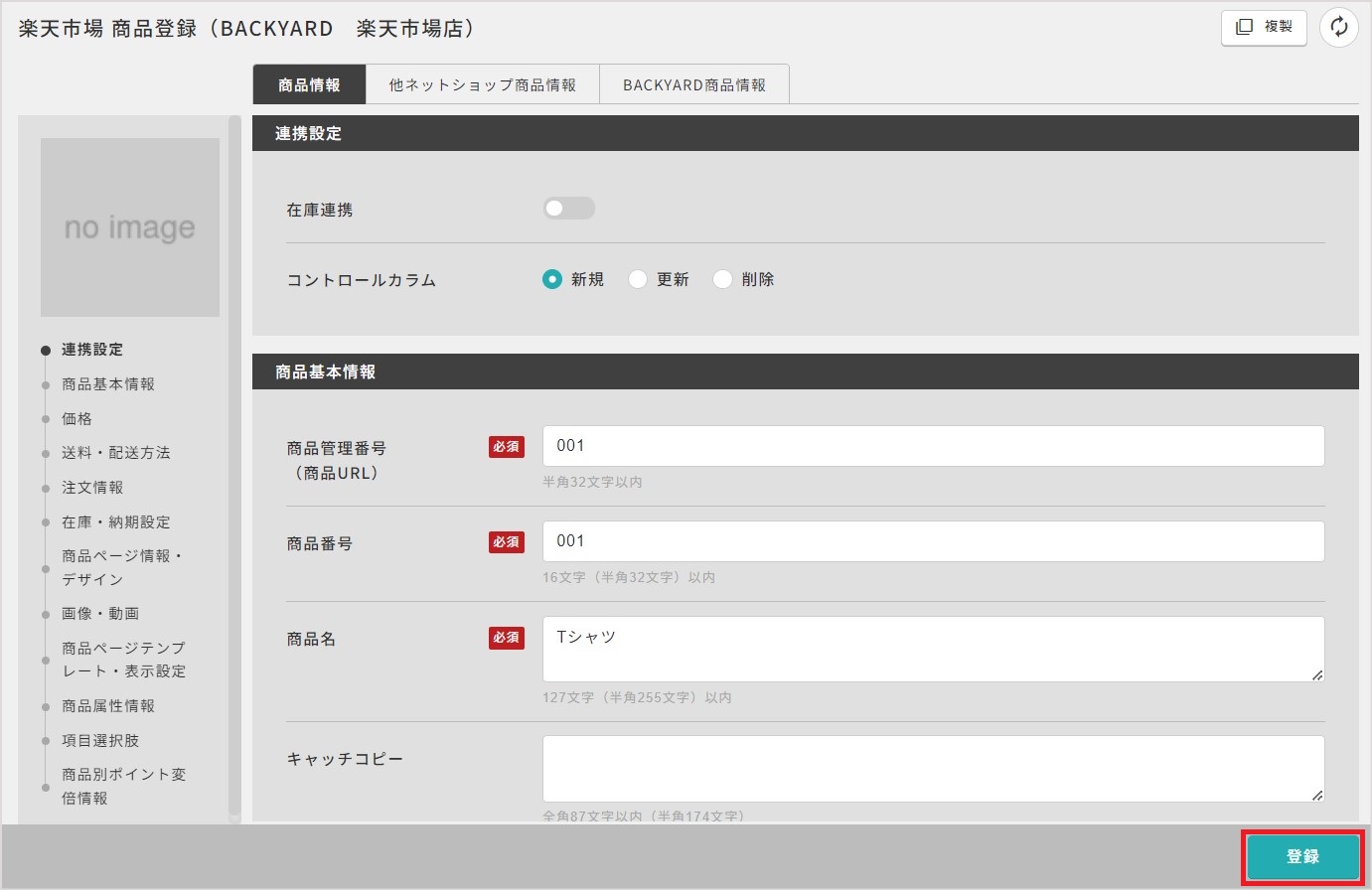This screenshot has height=890, width=1372.
Task: Click the 商品名 text area resize handle
Action: click(1317, 674)
